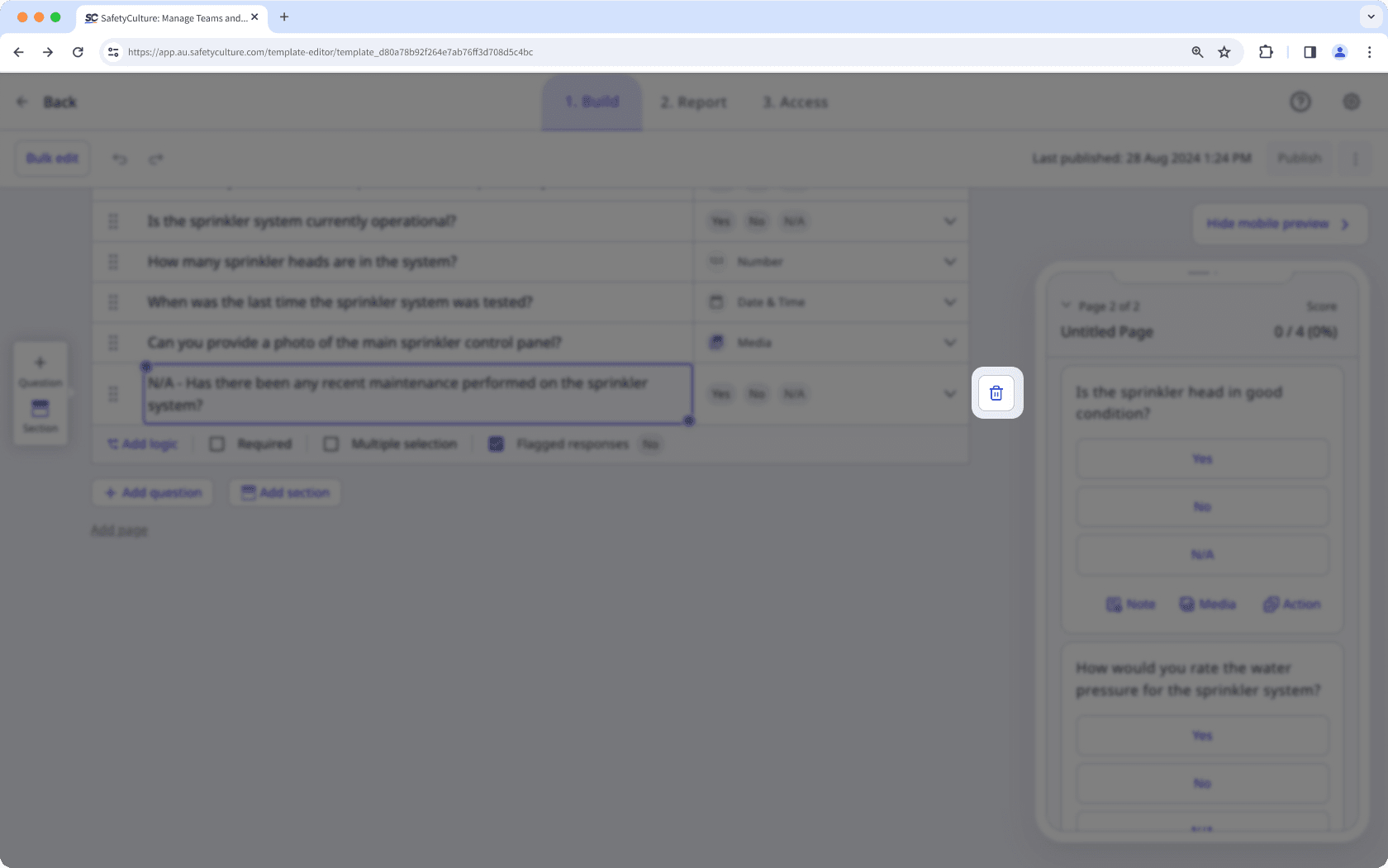Open template settings via the gear icon
The width and height of the screenshot is (1388, 868).
tap(1352, 101)
